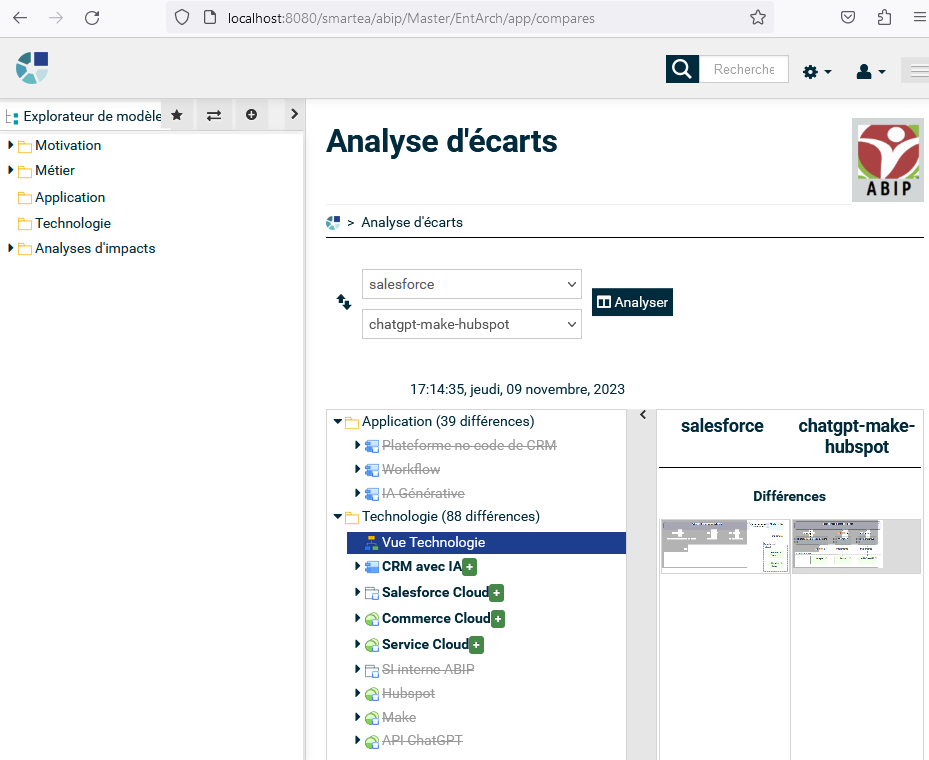The image size is (929, 760).
Task: Expand the struck-through Workflow node
Action: tap(357, 469)
